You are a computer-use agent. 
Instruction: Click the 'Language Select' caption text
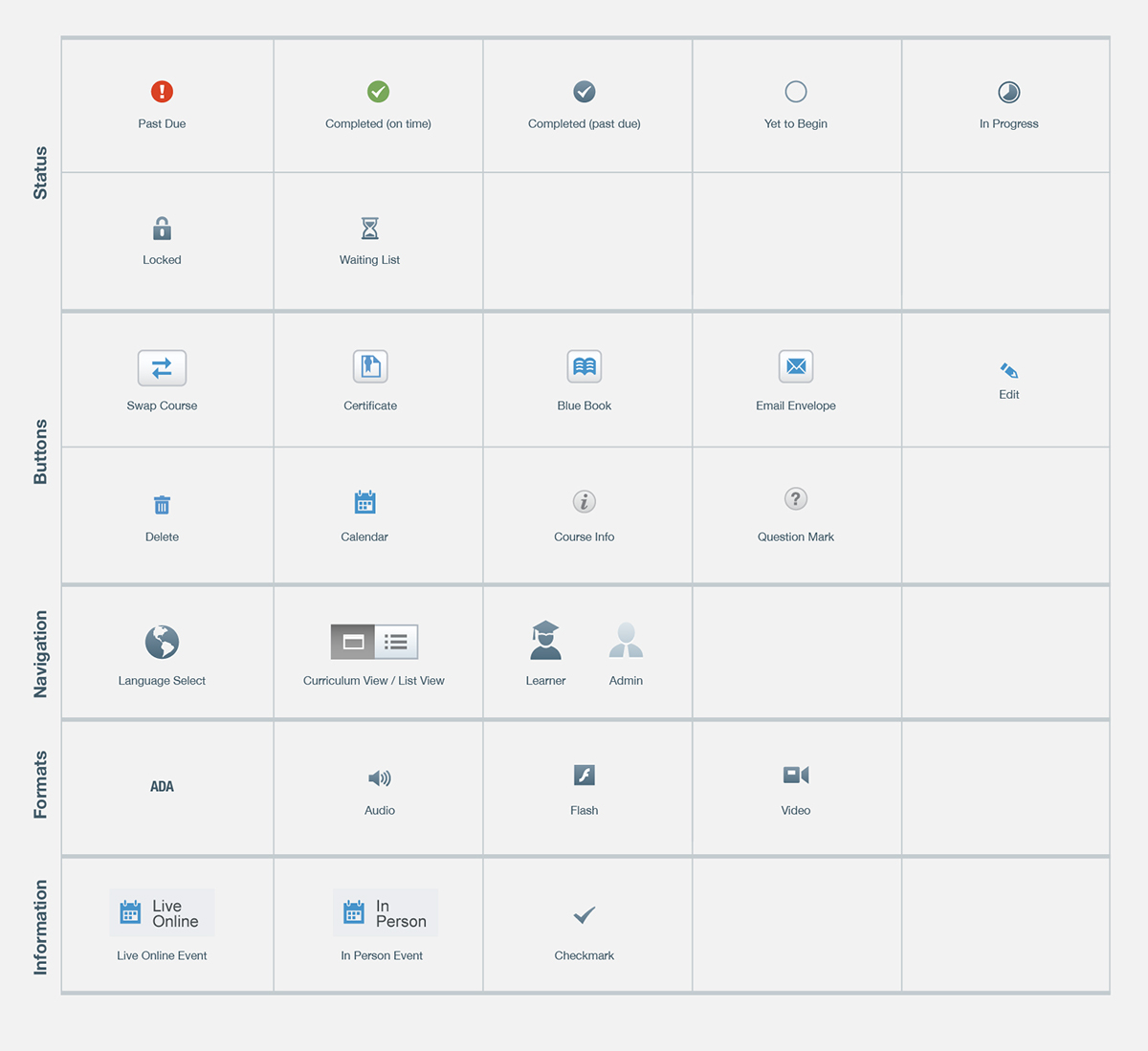[162, 681]
